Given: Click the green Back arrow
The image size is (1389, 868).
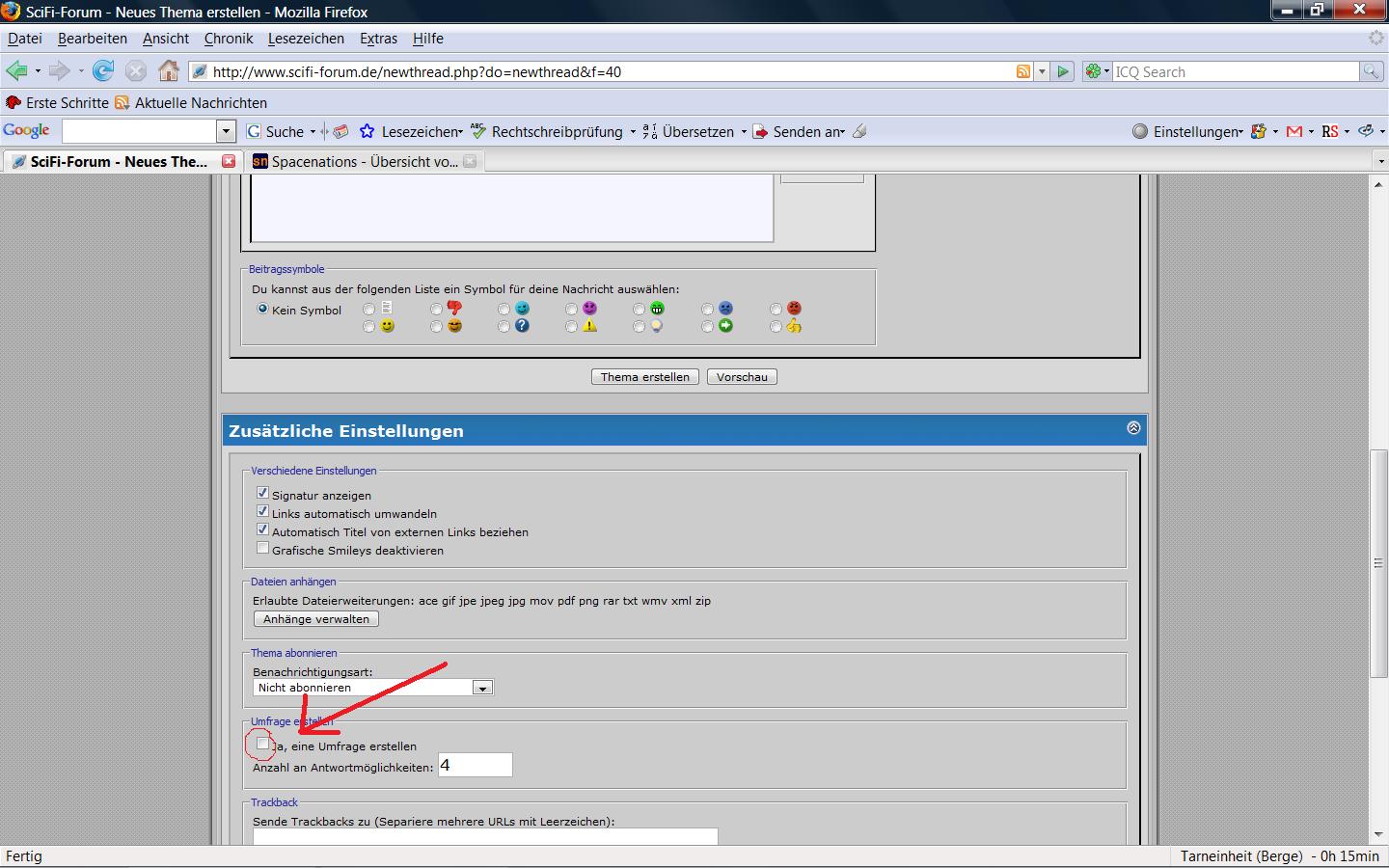Looking at the screenshot, I should (x=16, y=70).
